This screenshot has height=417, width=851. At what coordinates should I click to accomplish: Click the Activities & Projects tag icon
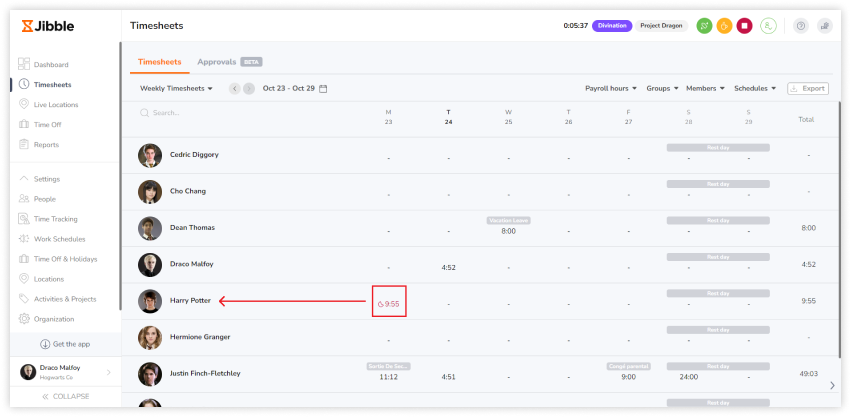24,299
